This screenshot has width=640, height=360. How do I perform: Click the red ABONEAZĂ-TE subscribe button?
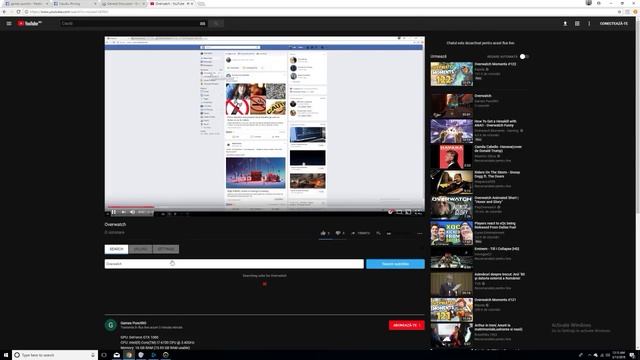[x=407, y=325]
